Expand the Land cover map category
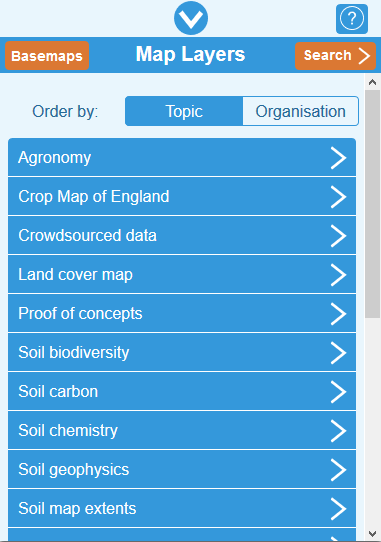381x542 pixels. 182,275
